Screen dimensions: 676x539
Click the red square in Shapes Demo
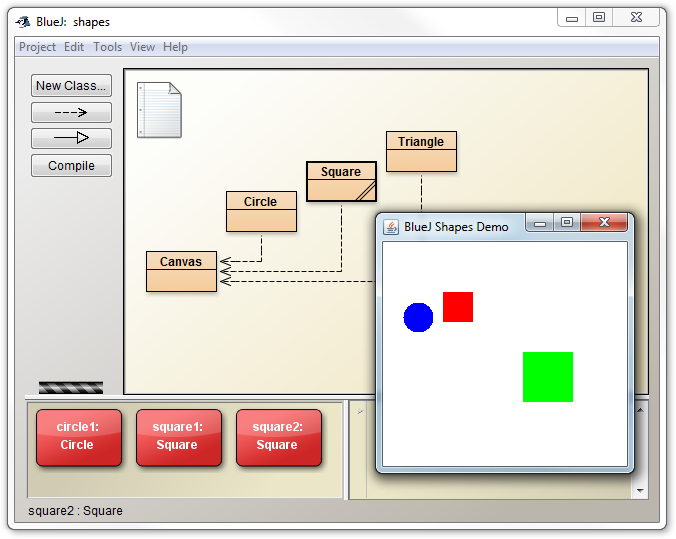pyautogui.click(x=458, y=307)
